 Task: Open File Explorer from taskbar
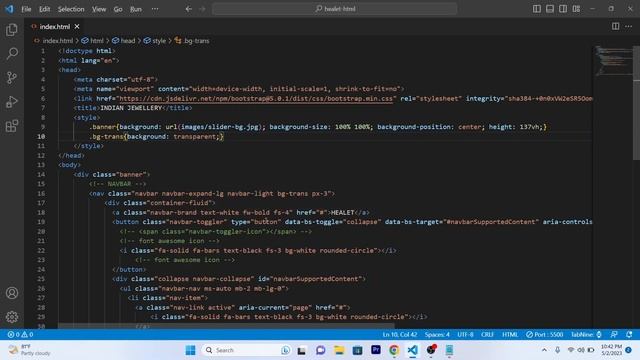339,350
